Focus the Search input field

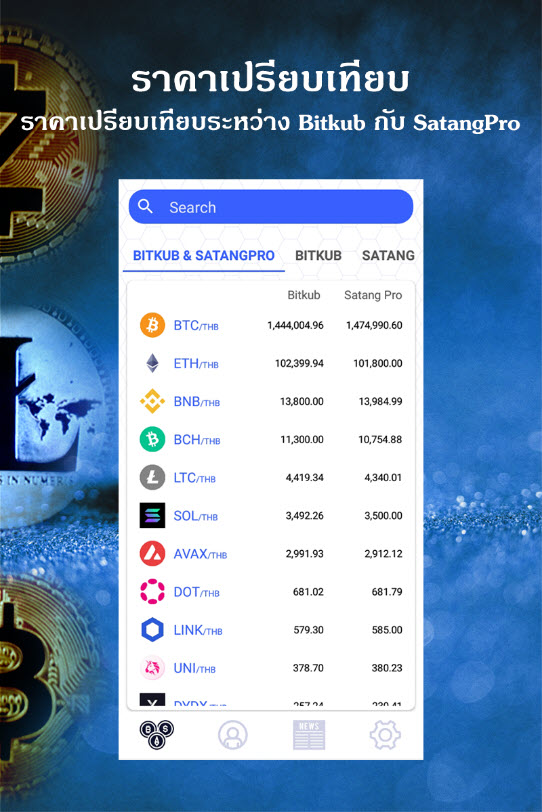pyautogui.click(x=271, y=207)
